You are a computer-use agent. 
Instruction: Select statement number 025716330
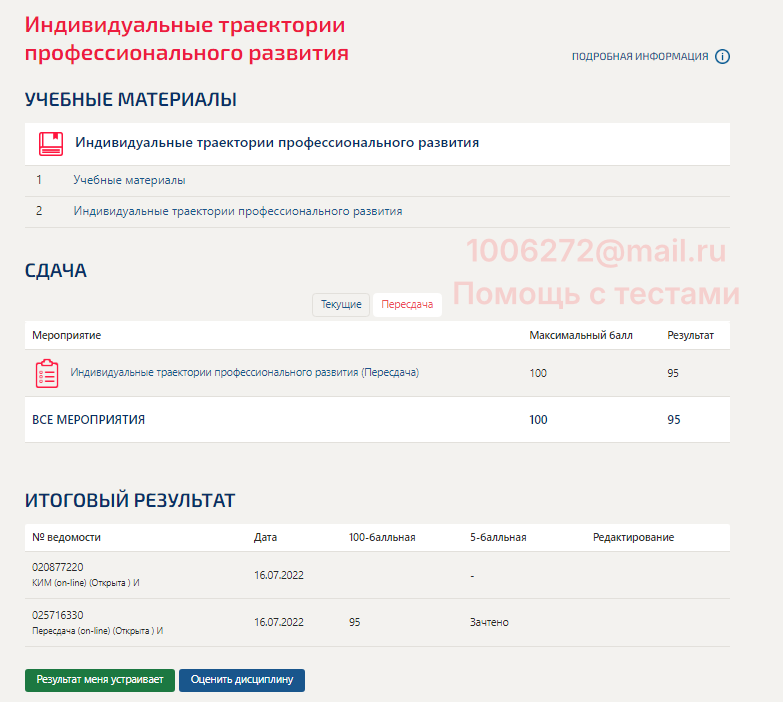[58, 615]
